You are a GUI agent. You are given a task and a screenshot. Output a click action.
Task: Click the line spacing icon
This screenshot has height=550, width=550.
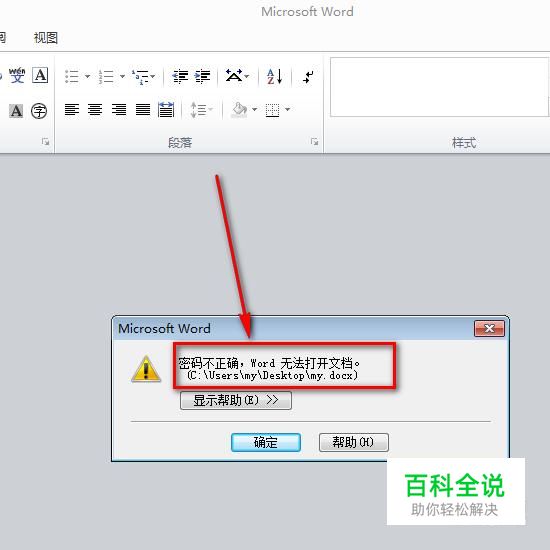[x=198, y=109]
